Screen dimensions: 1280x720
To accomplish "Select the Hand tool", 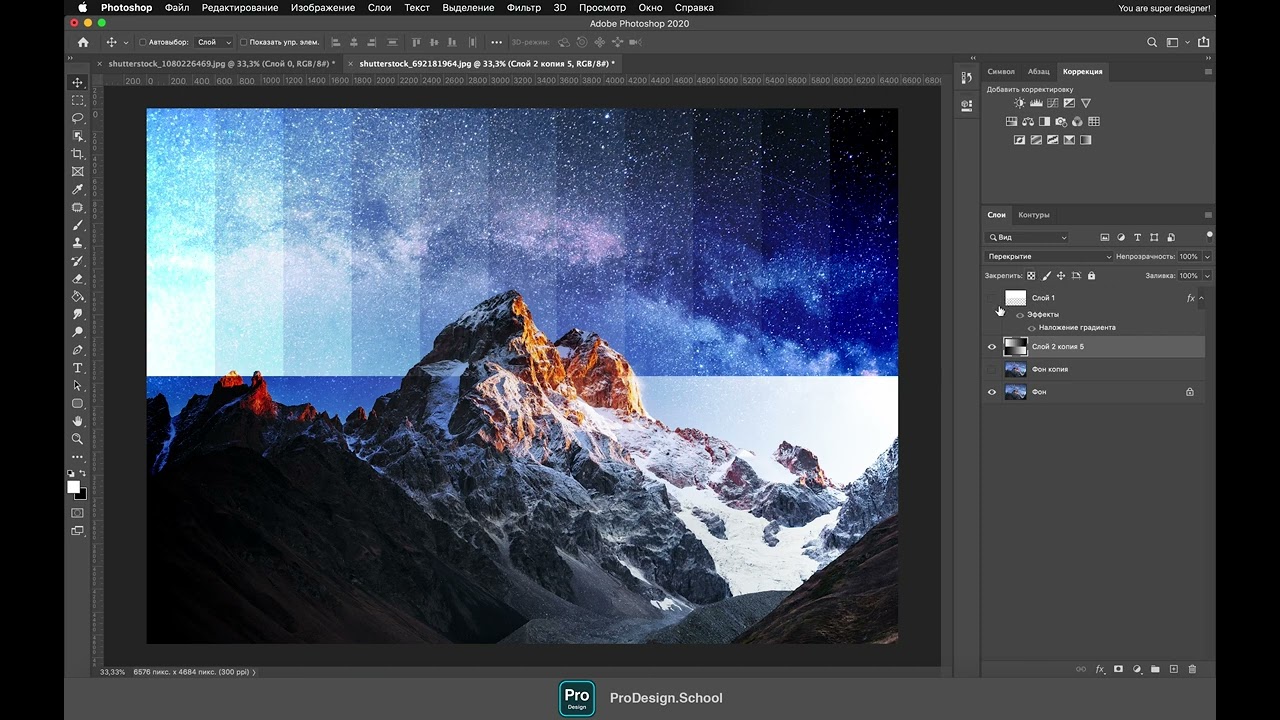I will [x=78, y=421].
